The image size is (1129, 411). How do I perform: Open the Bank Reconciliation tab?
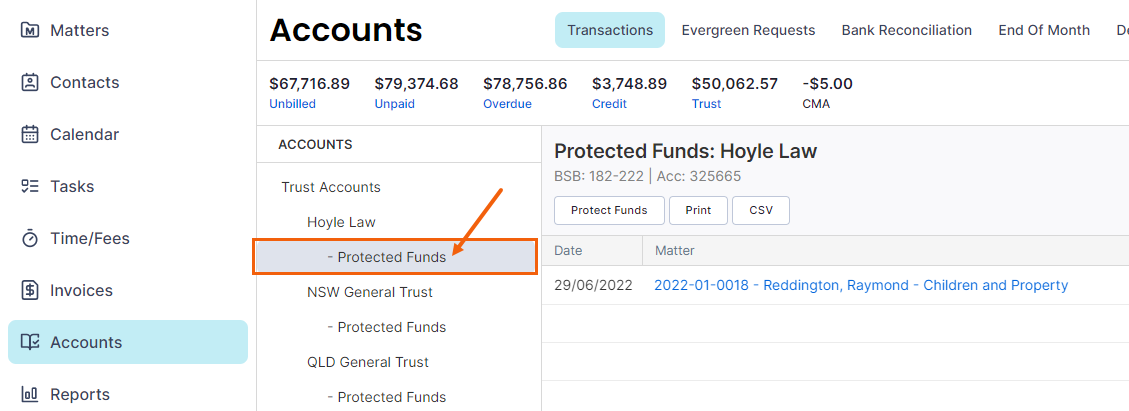point(907,30)
